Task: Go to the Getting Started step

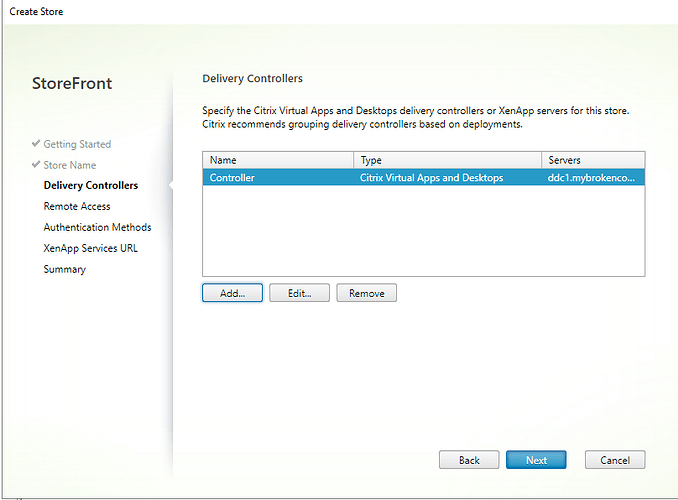Action: coord(77,144)
